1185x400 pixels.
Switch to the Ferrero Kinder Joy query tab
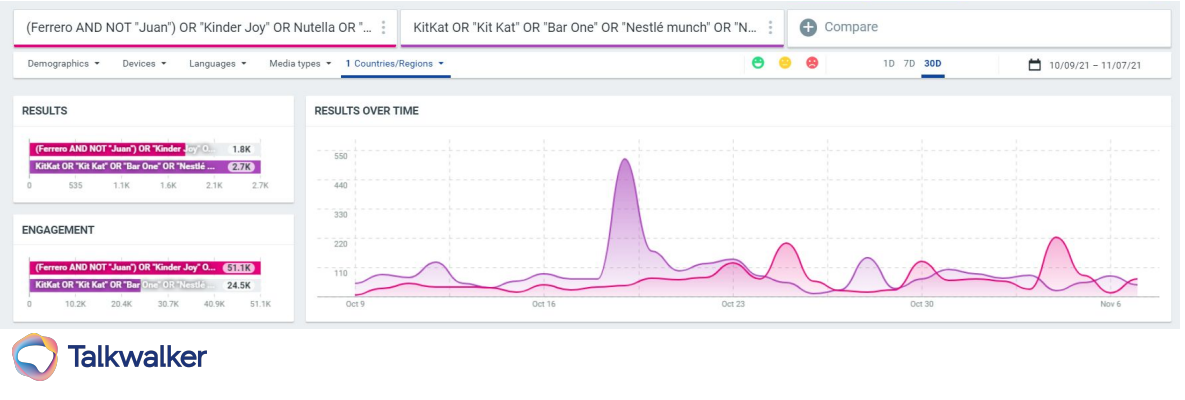[195, 27]
